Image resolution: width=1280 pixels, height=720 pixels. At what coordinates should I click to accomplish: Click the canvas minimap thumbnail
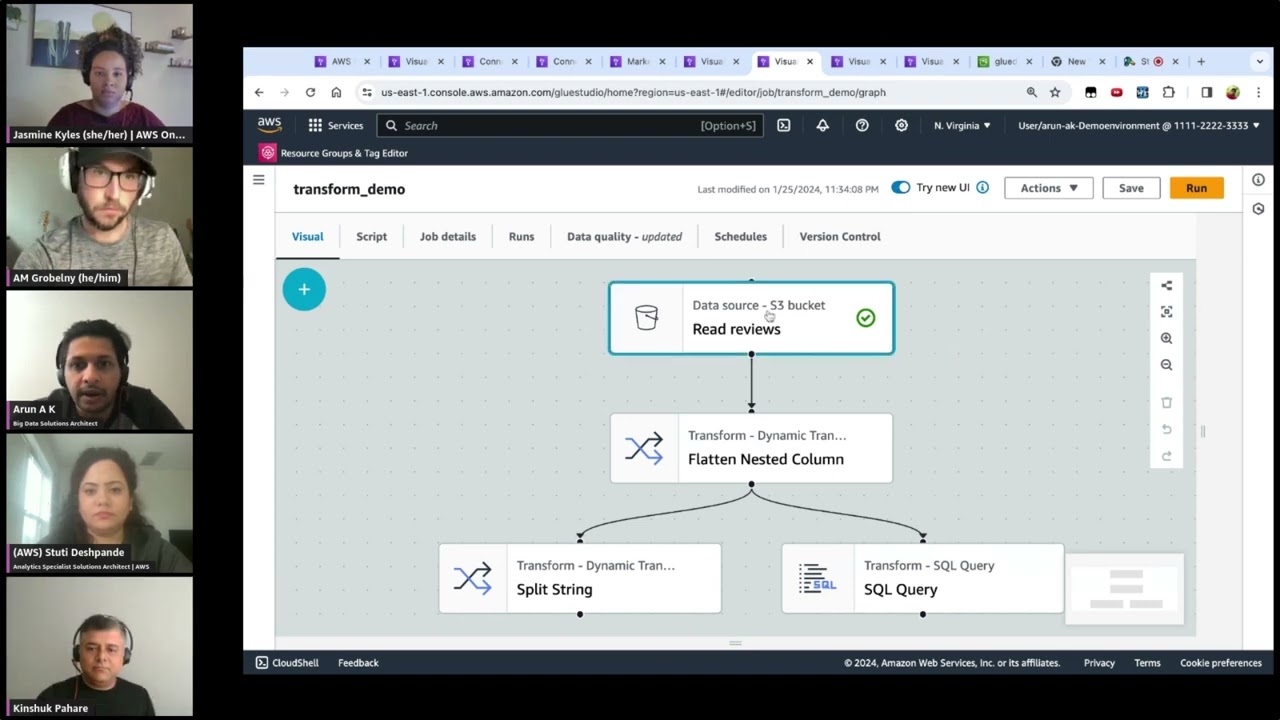[x=1125, y=589]
